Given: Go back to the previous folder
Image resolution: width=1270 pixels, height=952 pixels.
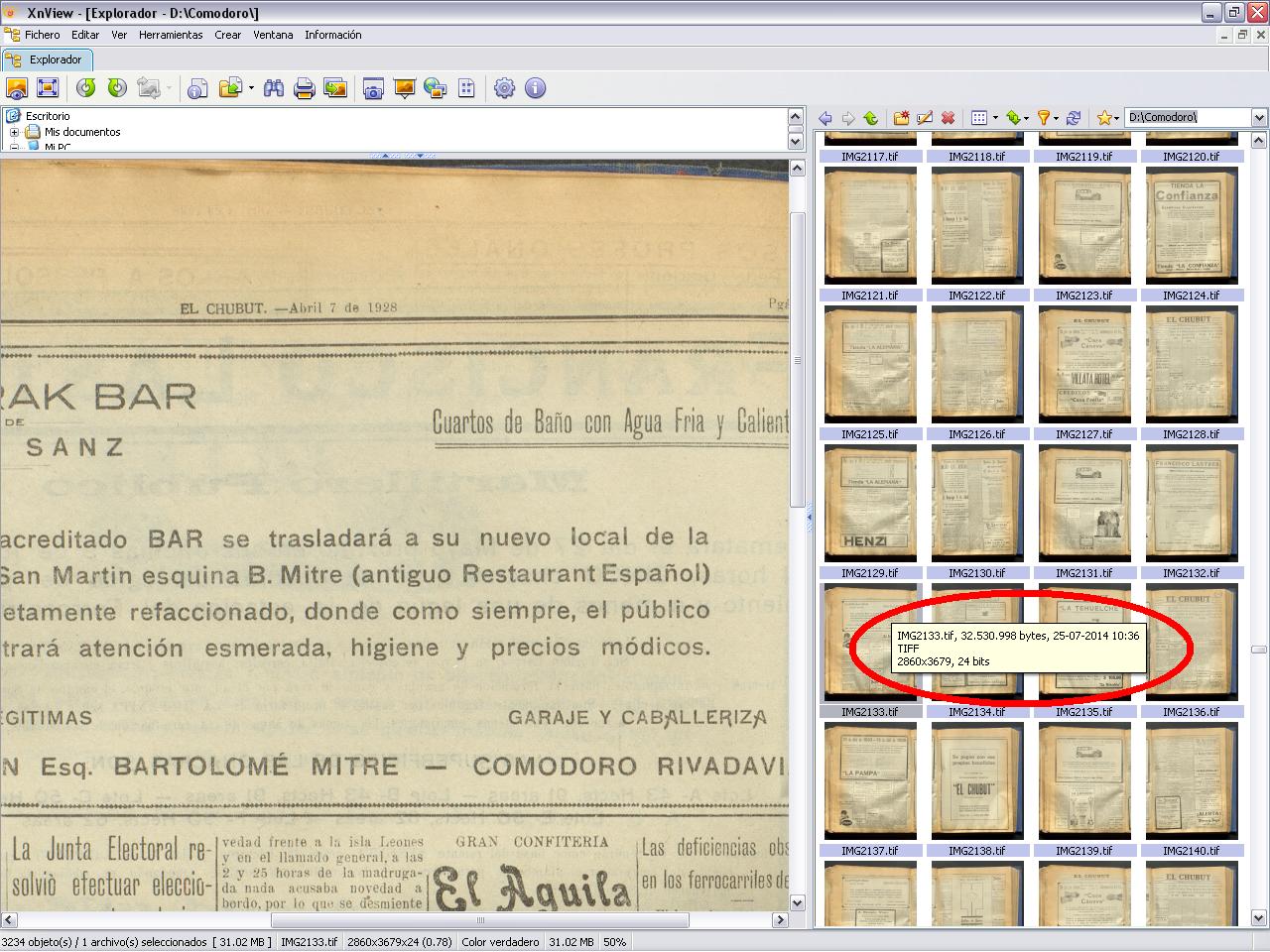Looking at the screenshot, I should click(x=825, y=118).
